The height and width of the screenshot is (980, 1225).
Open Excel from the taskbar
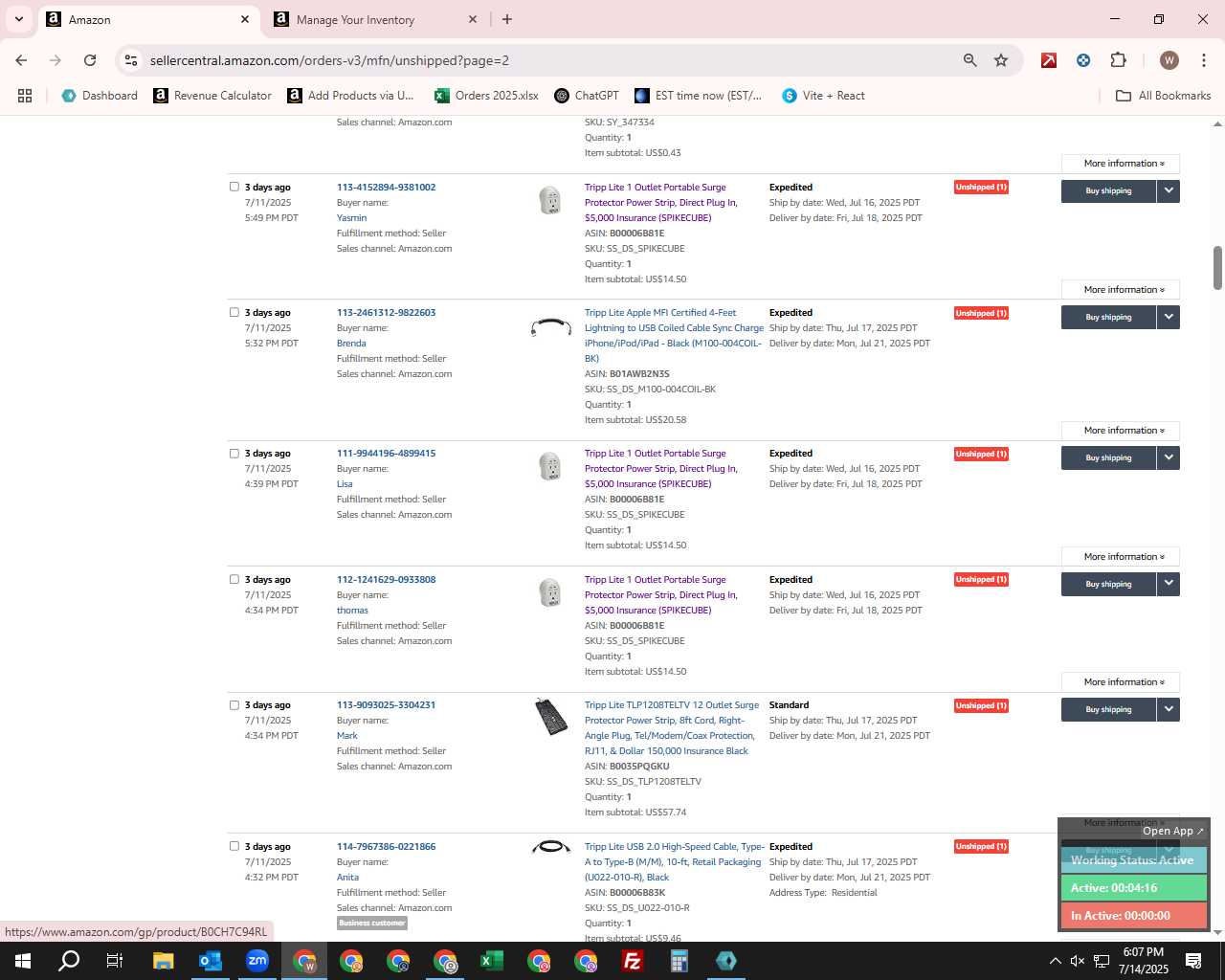click(492, 961)
